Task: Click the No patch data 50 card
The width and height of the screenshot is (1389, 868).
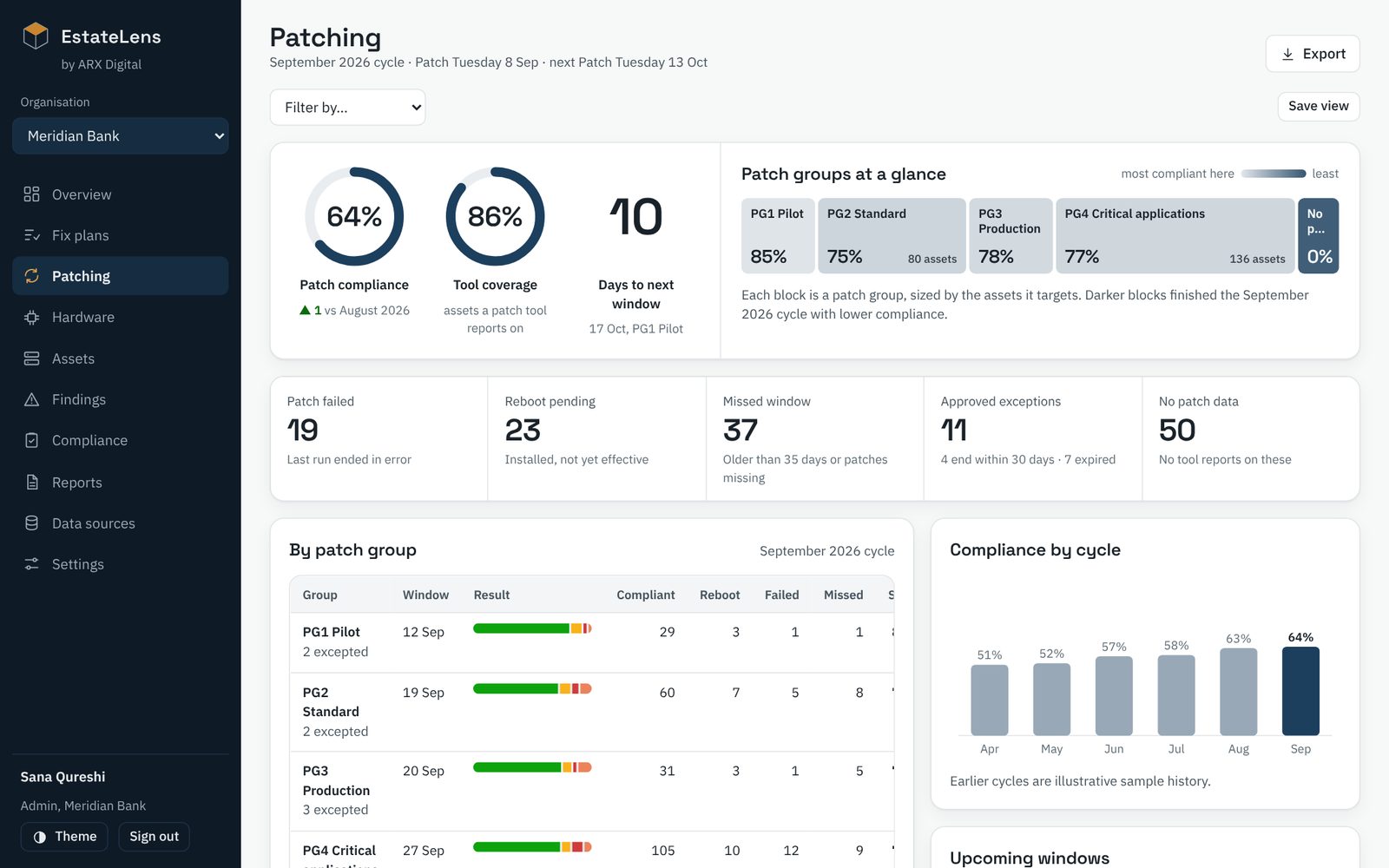Action: coord(1251,438)
